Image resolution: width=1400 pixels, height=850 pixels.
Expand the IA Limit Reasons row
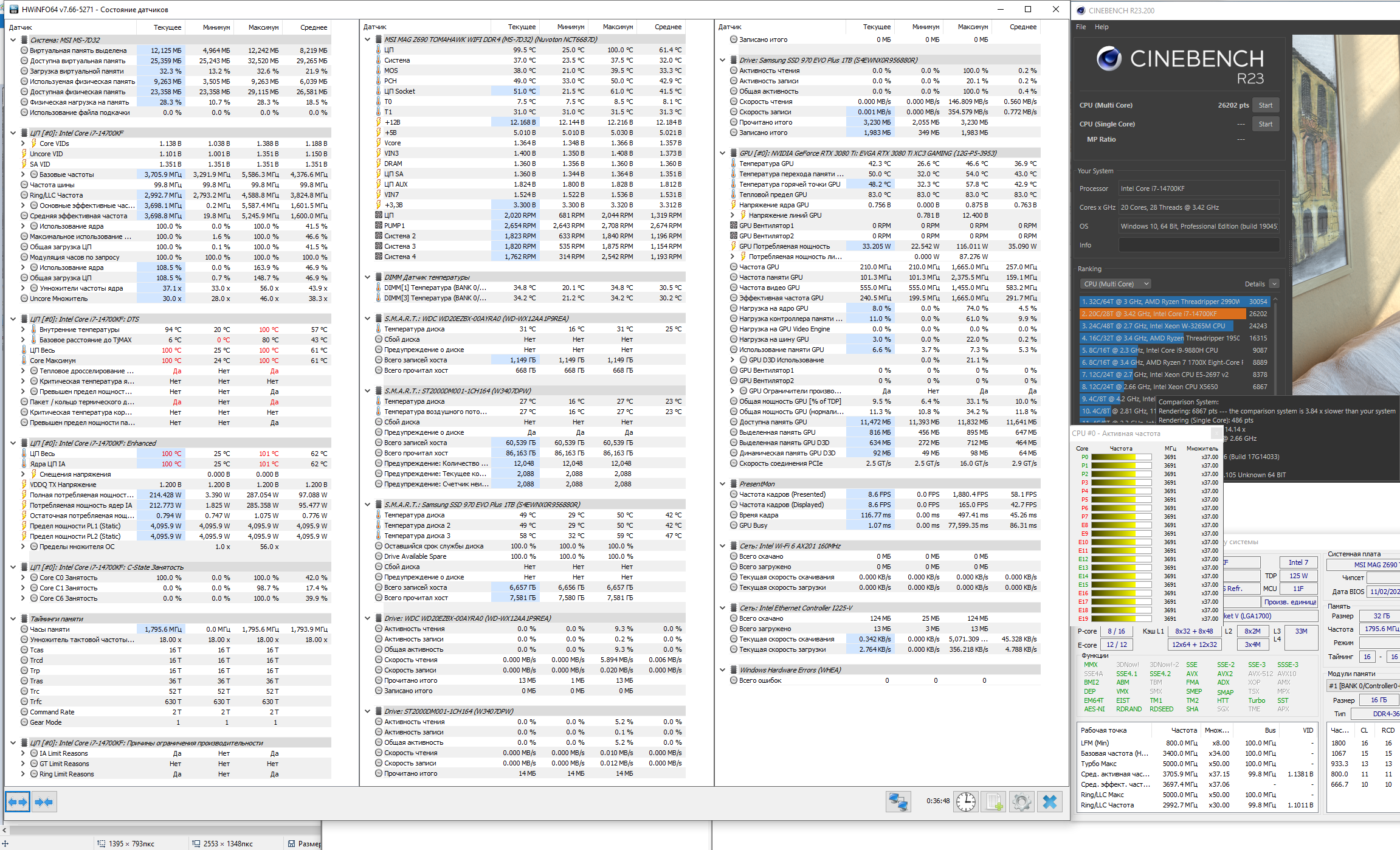(x=23, y=753)
